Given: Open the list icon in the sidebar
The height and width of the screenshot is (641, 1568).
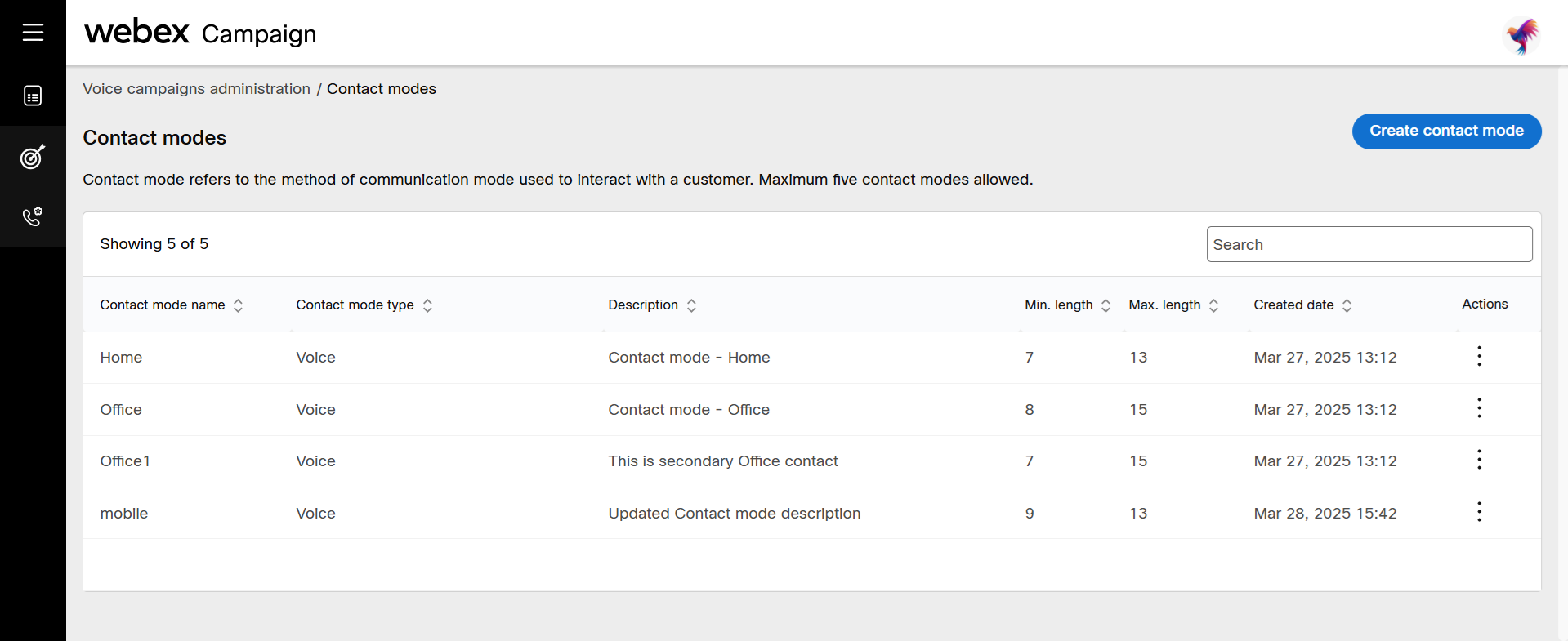Looking at the screenshot, I should 33,96.
